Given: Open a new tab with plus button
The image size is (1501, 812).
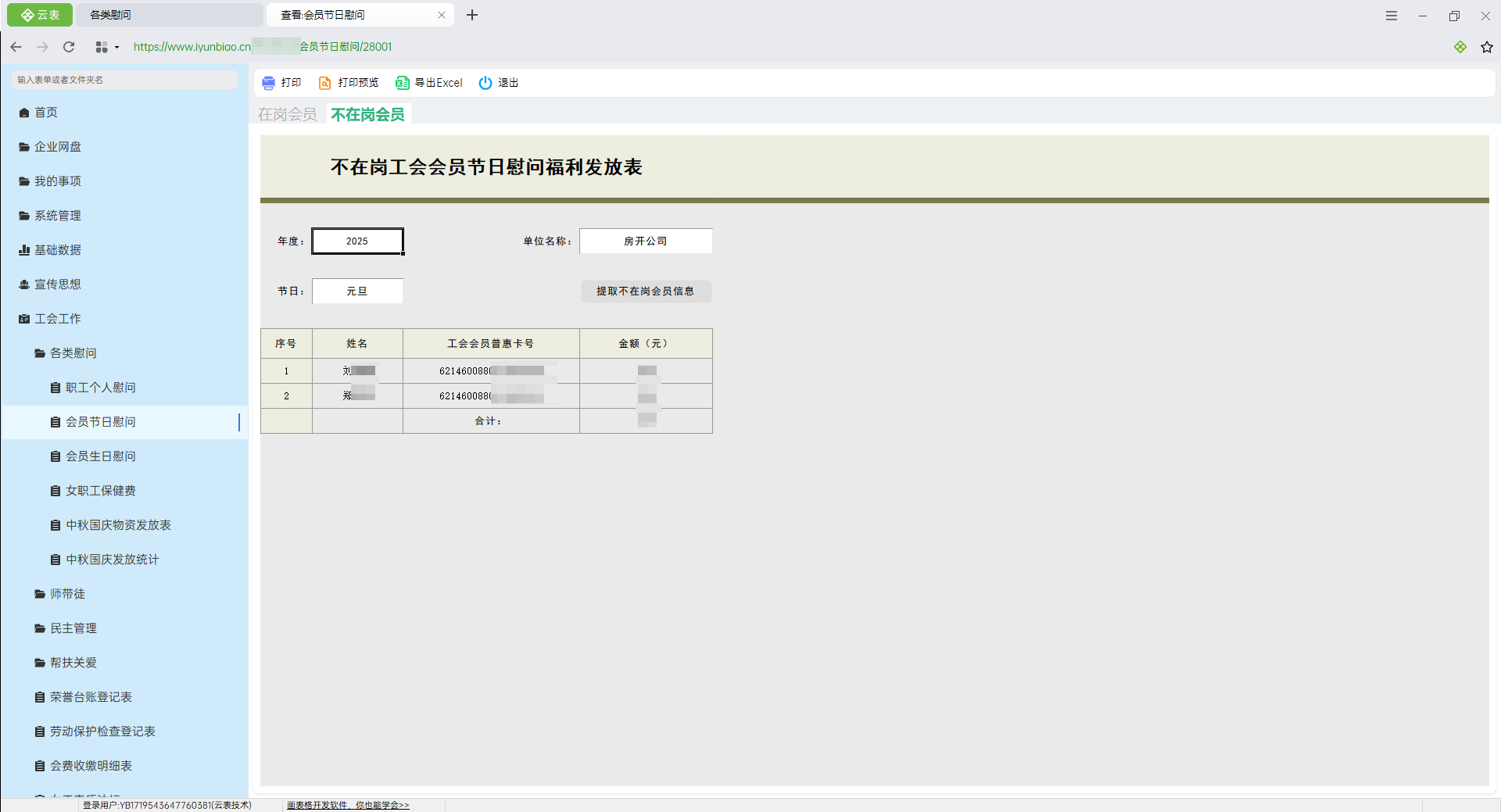Looking at the screenshot, I should [x=472, y=15].
